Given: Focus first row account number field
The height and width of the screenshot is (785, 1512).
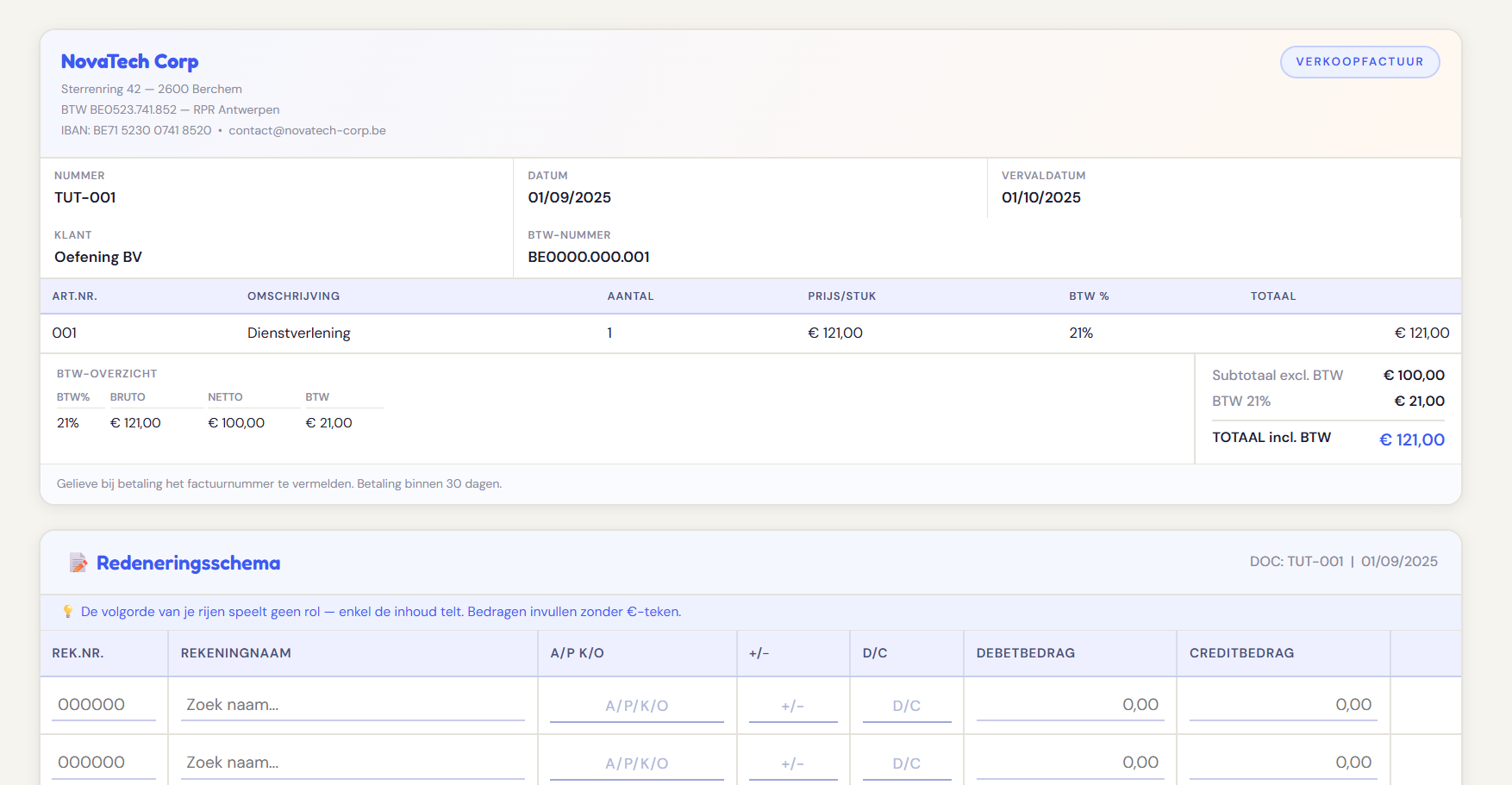Looking at the screenshot, I should pyautogui.click(x=103, y=705).
